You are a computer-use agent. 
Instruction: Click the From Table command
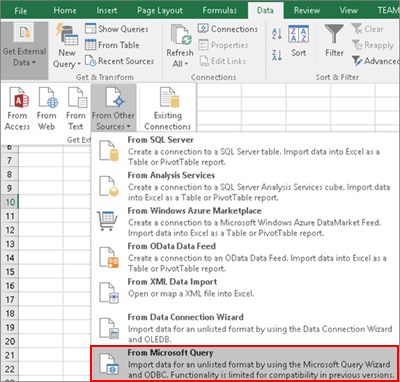(112, 45)
